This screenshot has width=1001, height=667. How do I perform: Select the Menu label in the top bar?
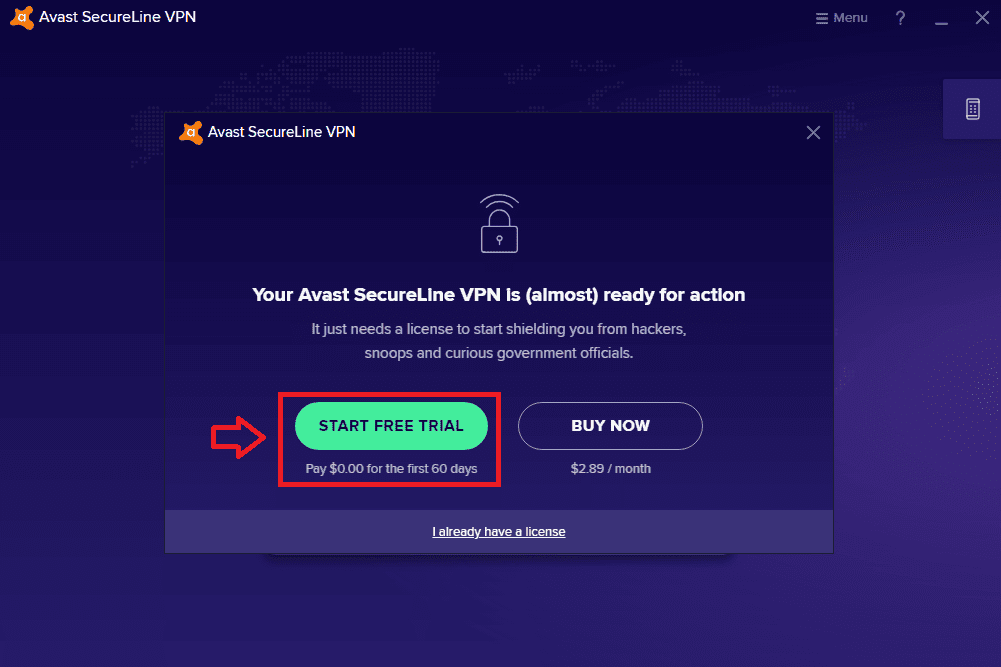pyautogui.click(x=850, y=18)
